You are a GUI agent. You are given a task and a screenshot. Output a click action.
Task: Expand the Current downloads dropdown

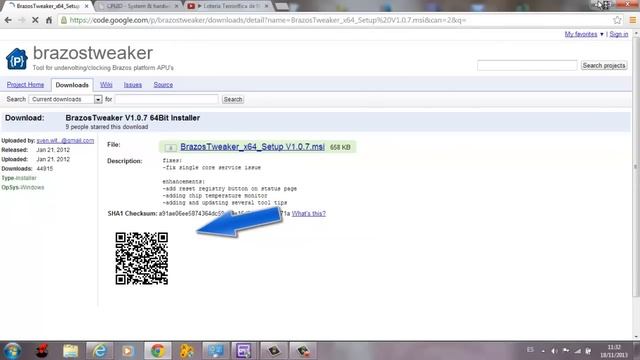pos(65,99)
